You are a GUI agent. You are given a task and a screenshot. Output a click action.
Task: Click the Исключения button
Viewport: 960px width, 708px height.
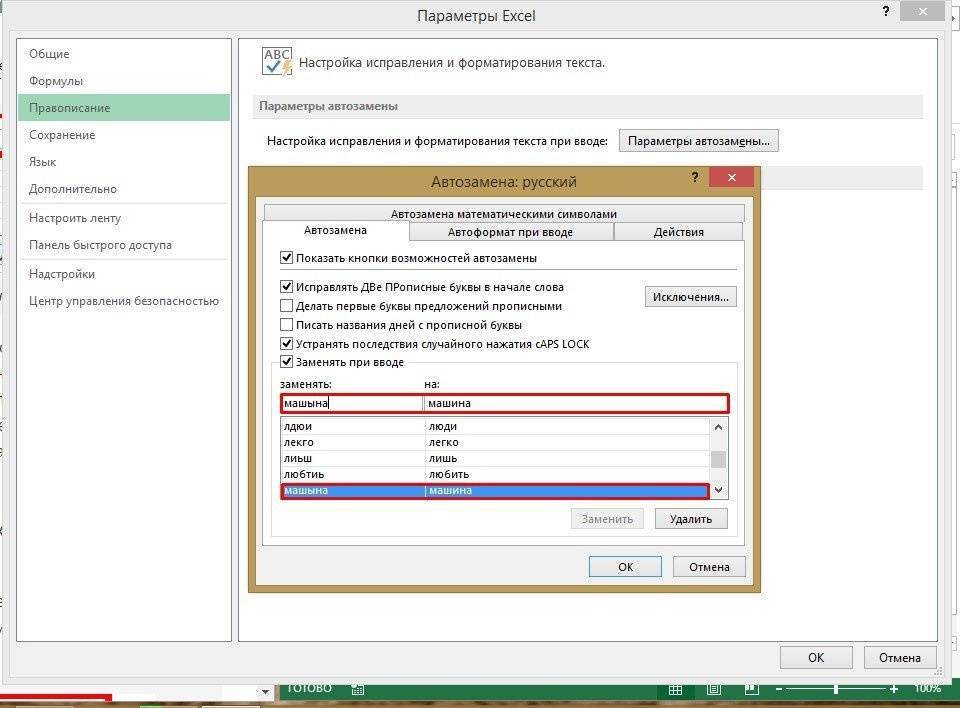point(692,296)
